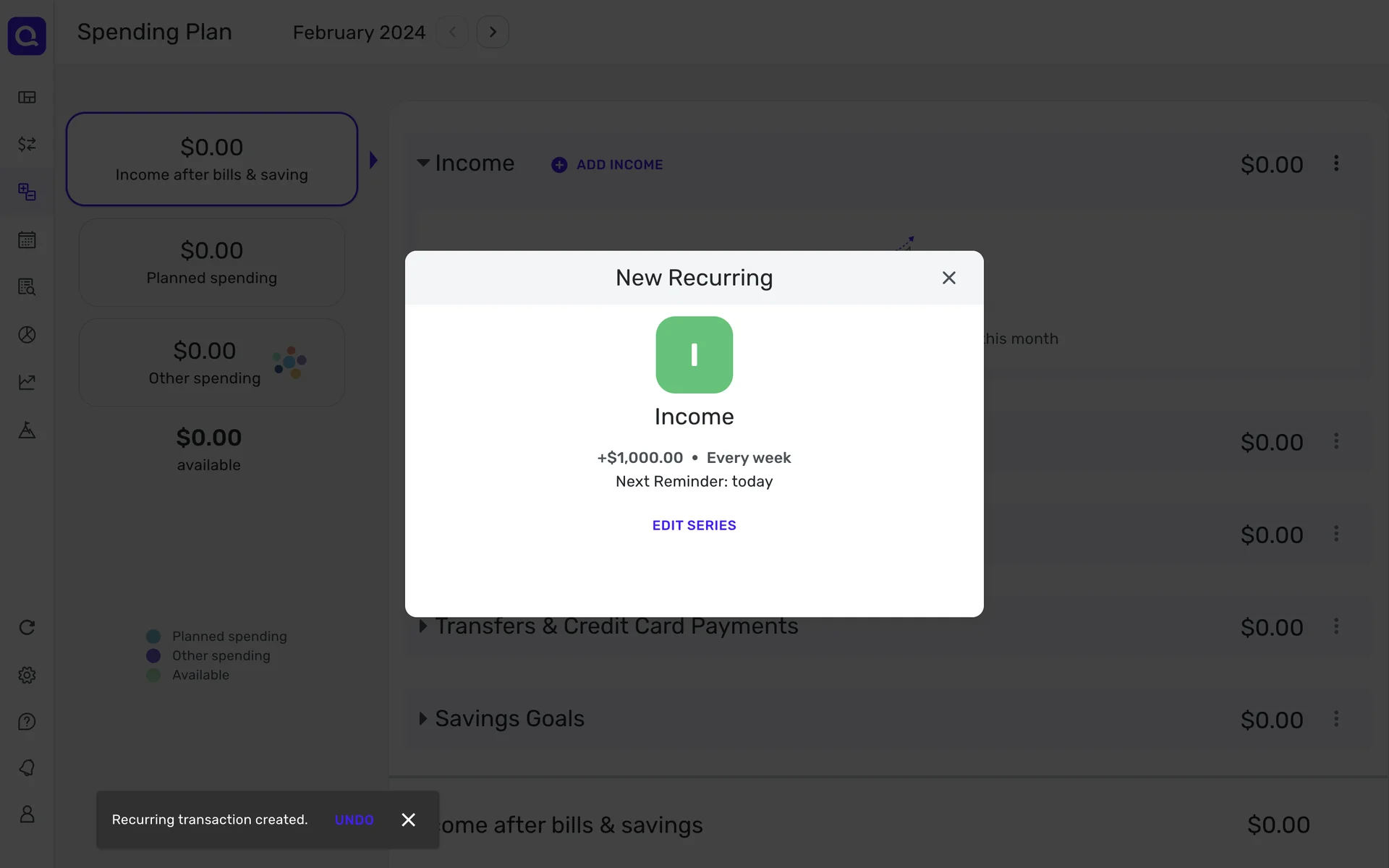
Task: Go to next month arrow
Action: 493,32
